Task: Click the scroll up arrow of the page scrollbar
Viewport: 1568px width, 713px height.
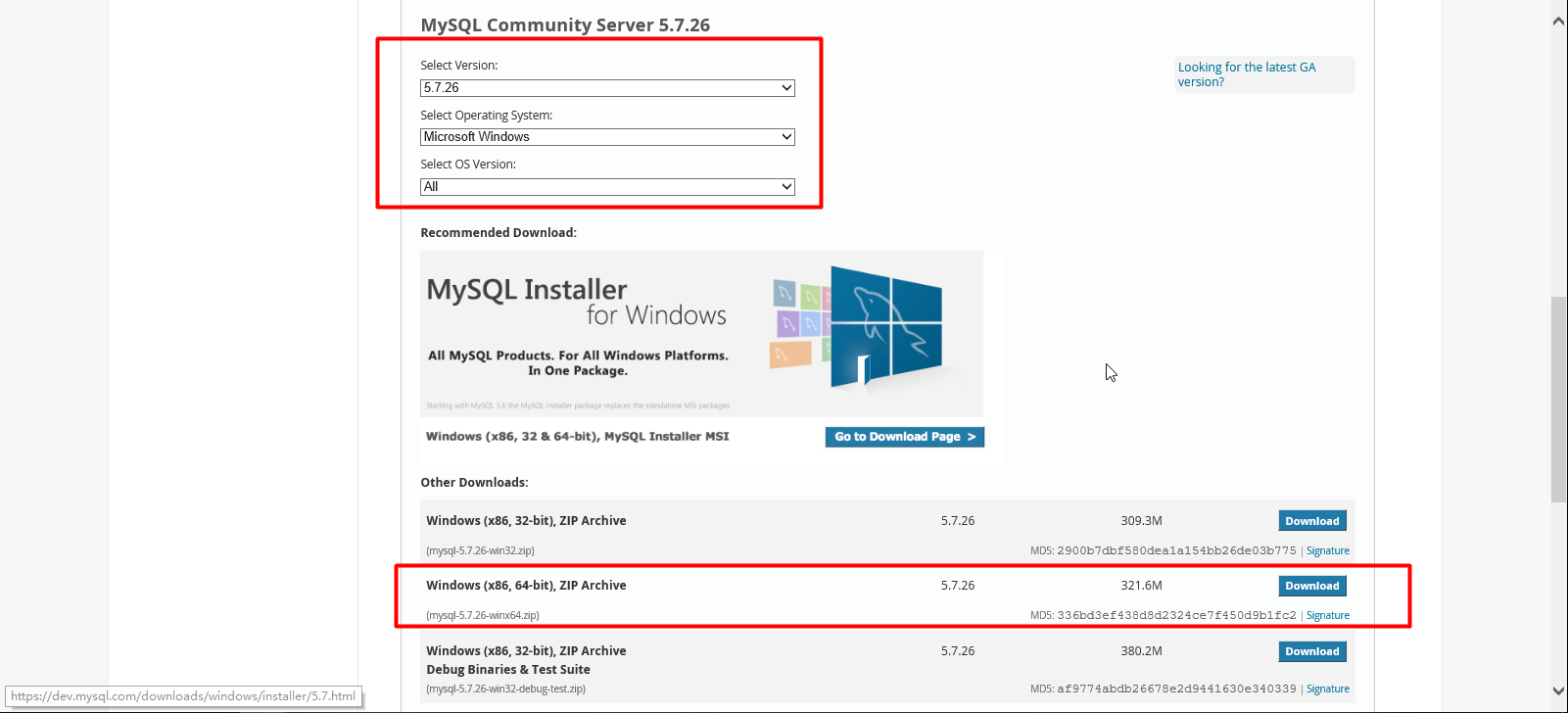Action: 1558,21
